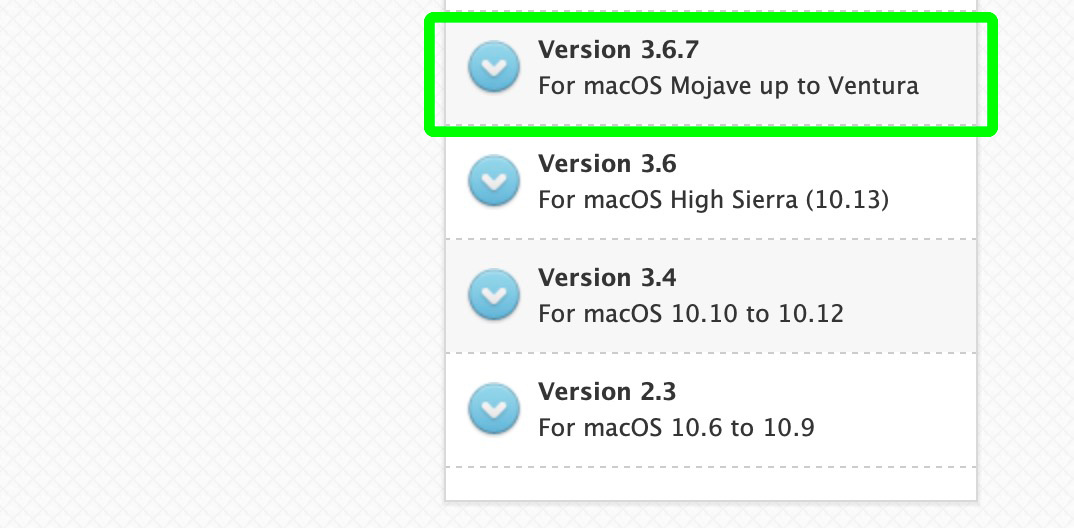
Task: Pick "For macOS 10.6 to 10.9" description
Action: pos(676,428)
